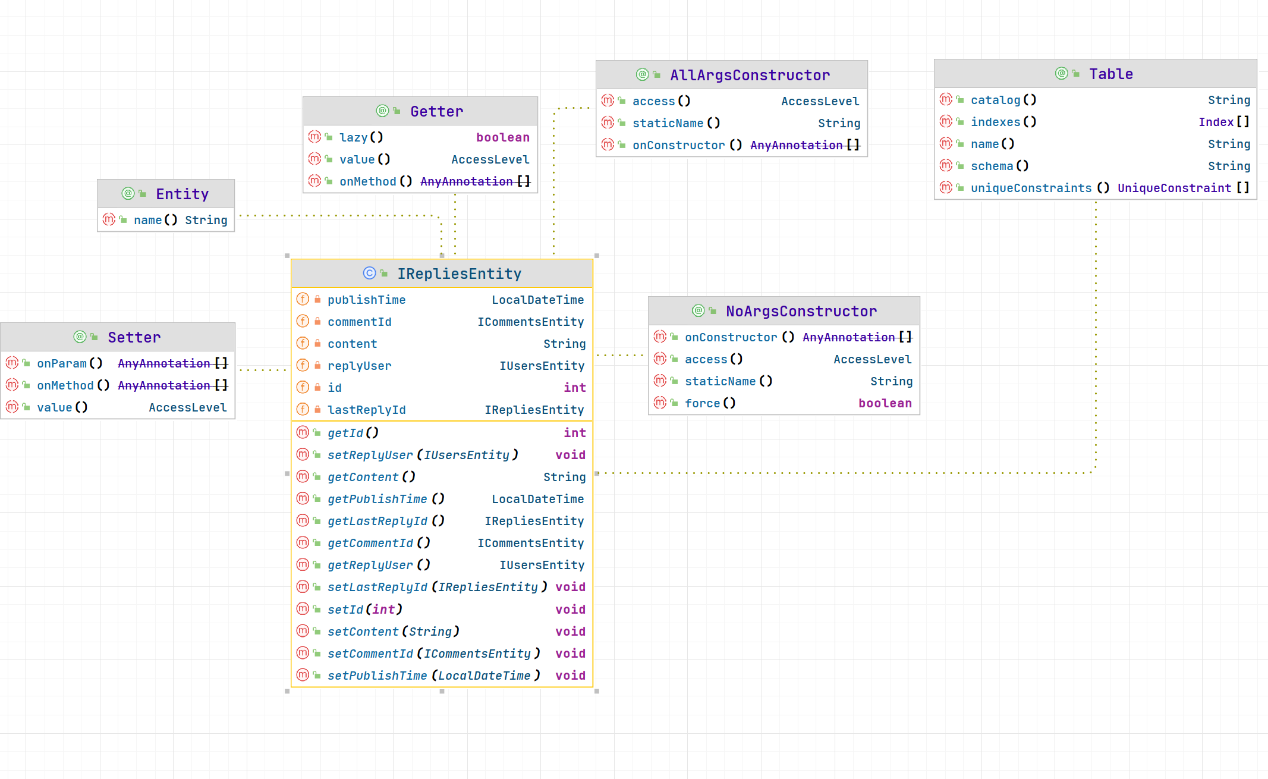The image size is (1268, 779).
Task: Click the method icon next to setPublishTime
Action: pos(302,675)
